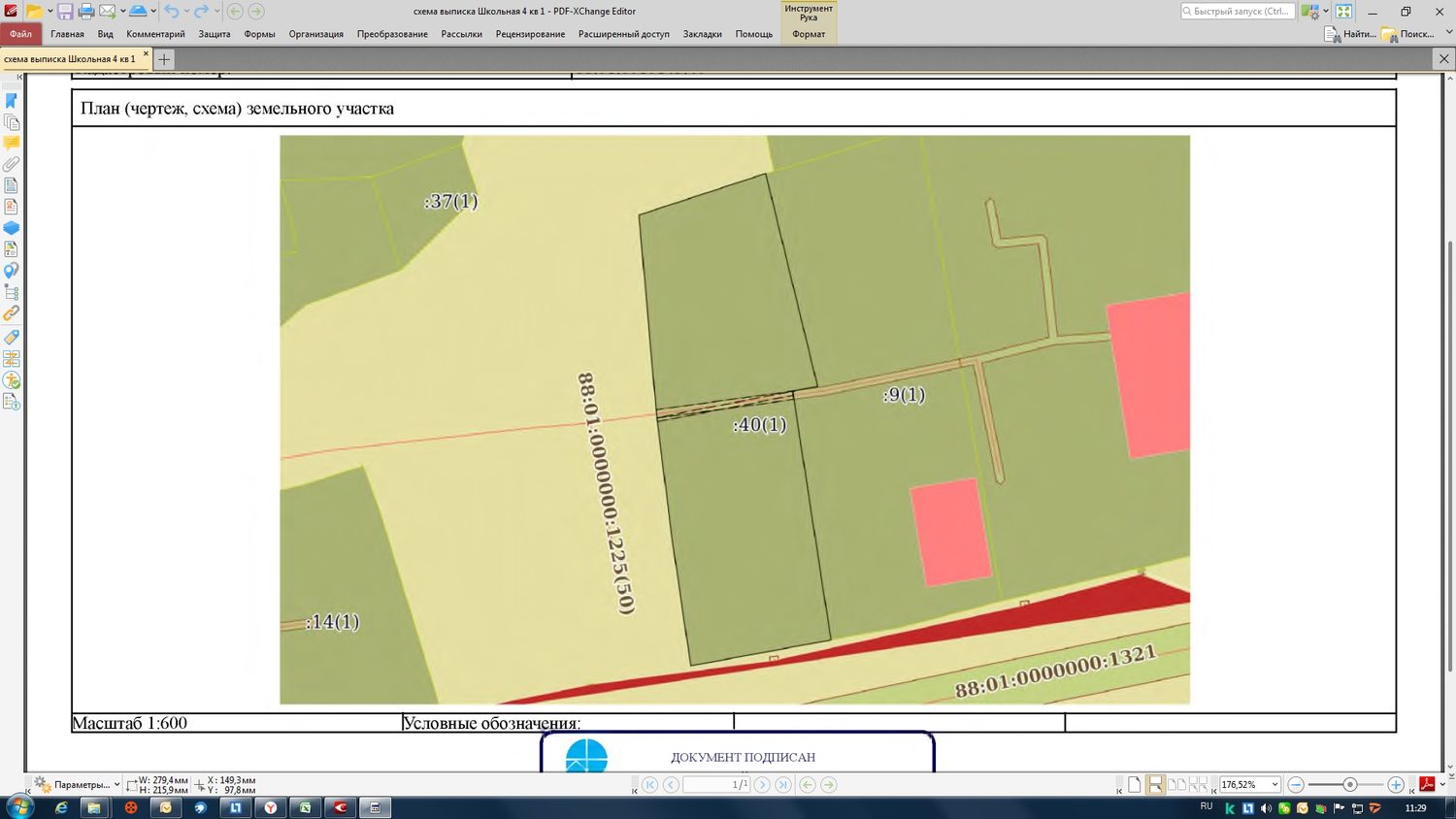Go to the last page in the status bar
Screen dimensions: 1456x819
(782, 784)
